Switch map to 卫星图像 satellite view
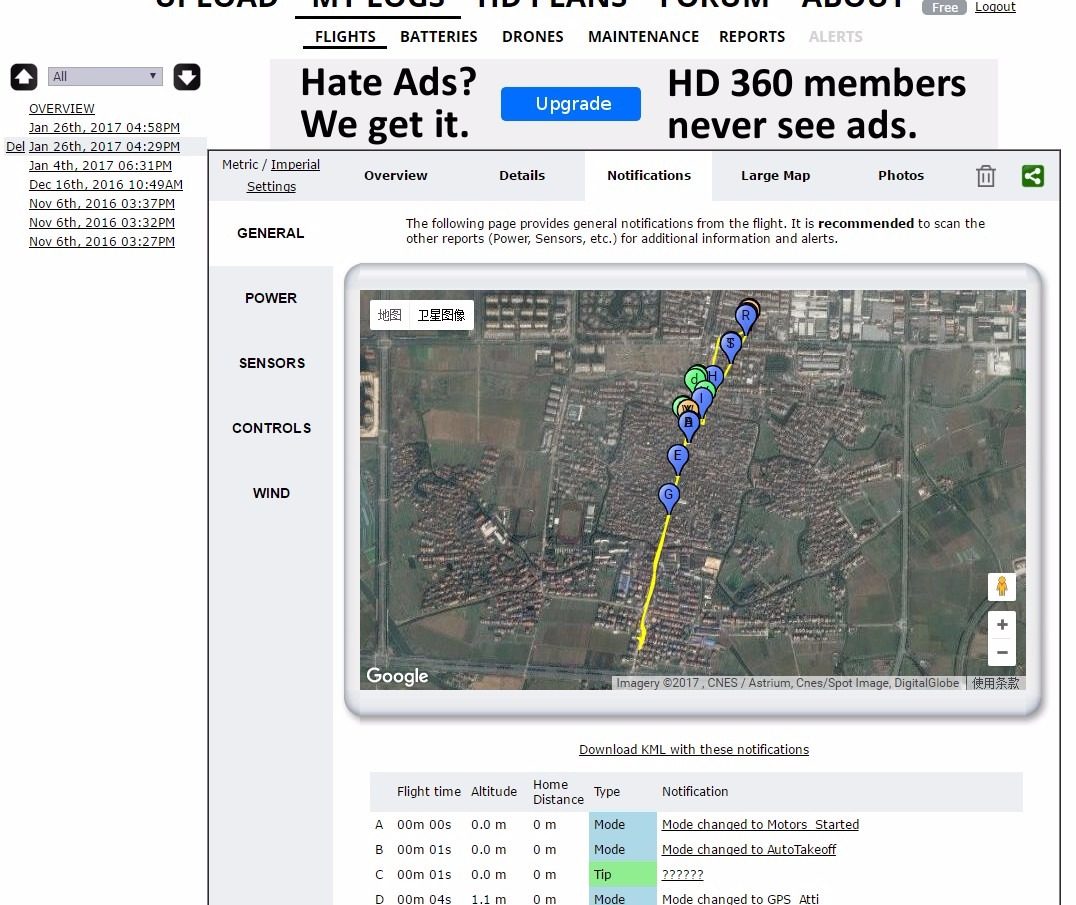This screenshot has width=1076, height=905. tap(441, 315)
